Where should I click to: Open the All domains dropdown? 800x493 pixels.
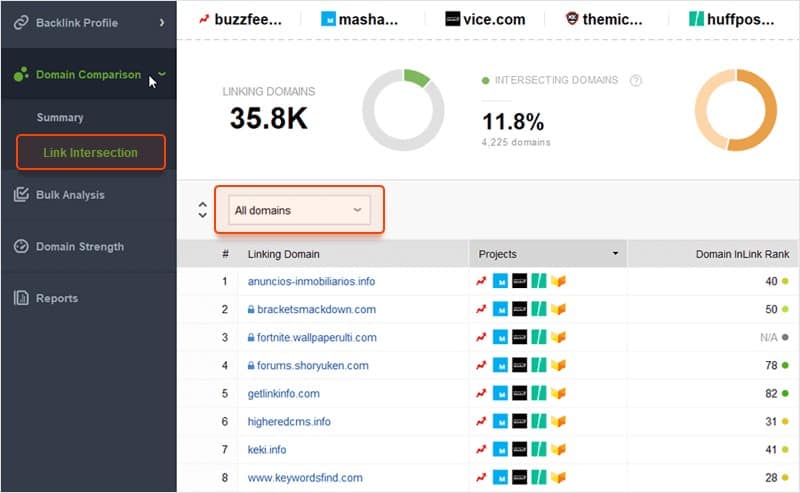tap(299, 210)
